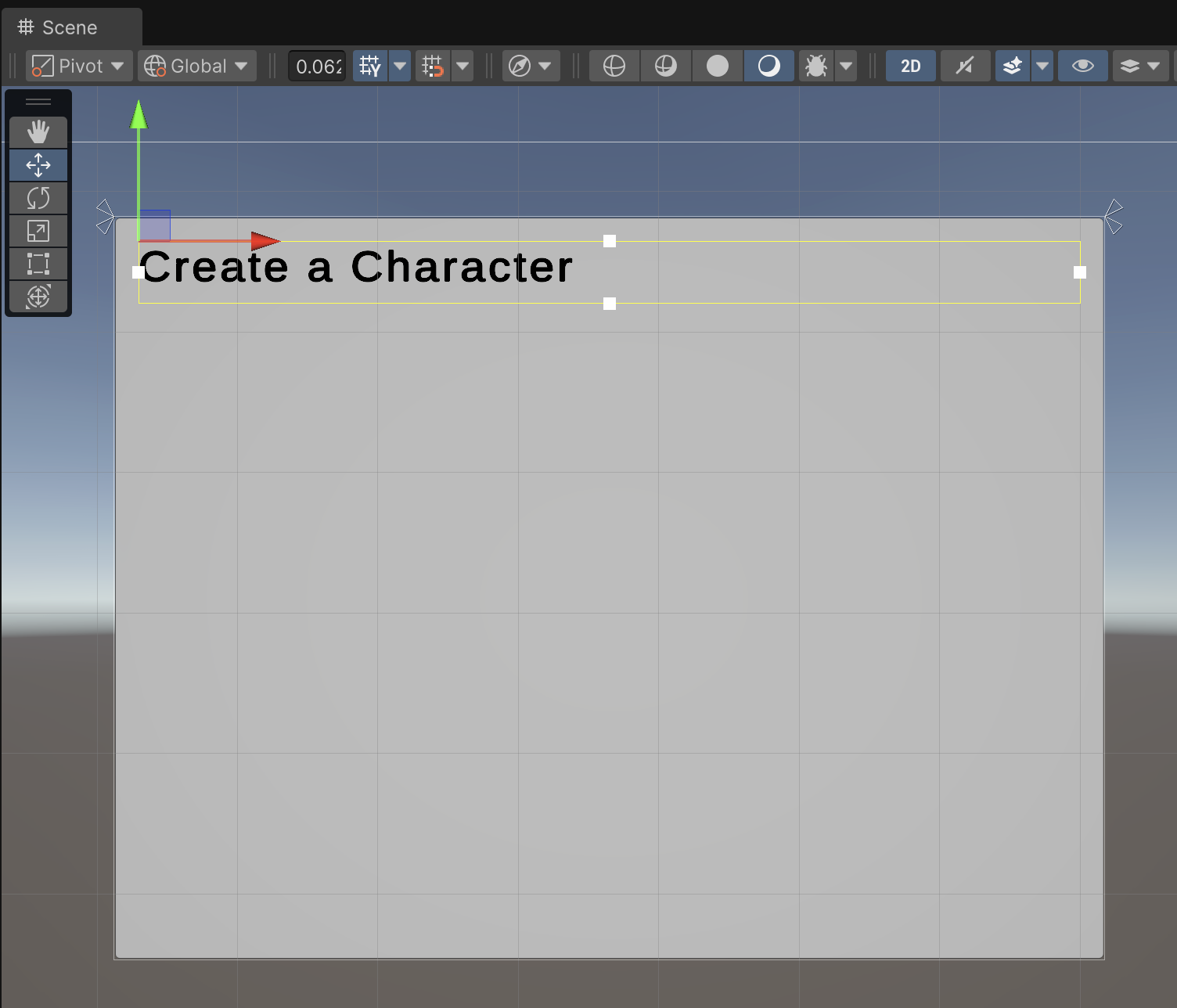Select the Transform tool

tap(38, 297)
